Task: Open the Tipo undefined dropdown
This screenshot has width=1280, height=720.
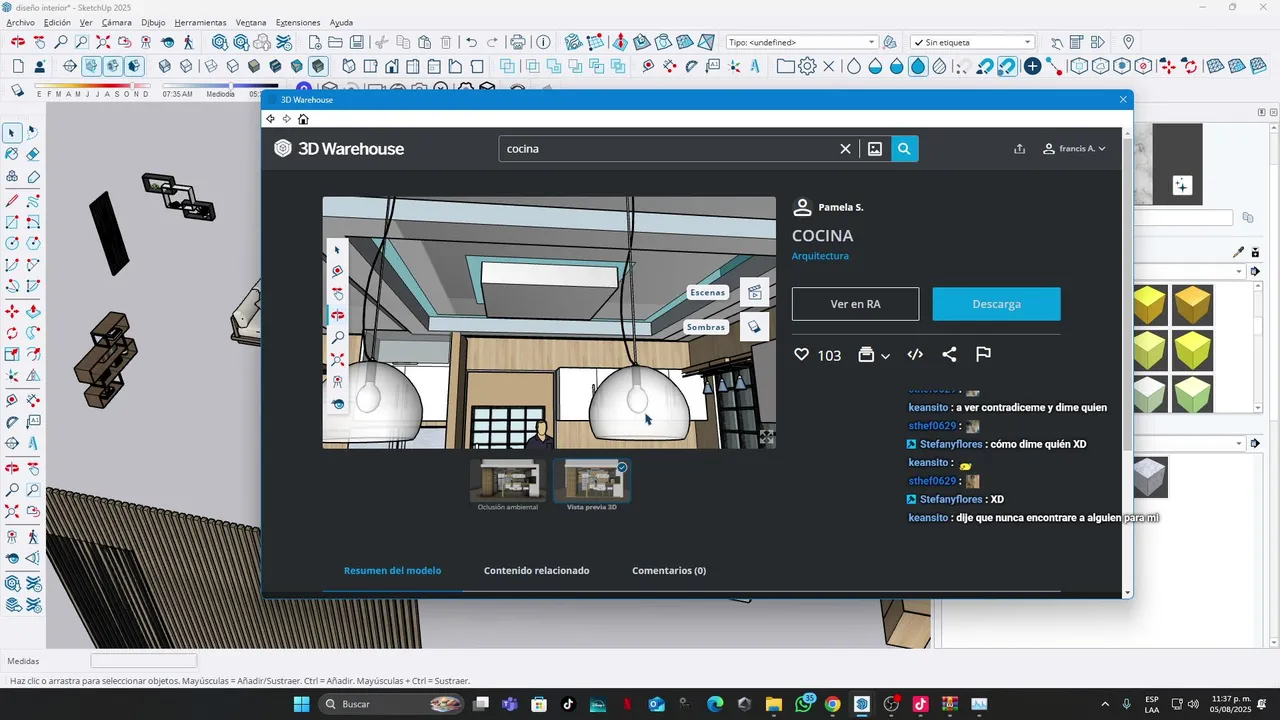Action: (x=802, y=43)
